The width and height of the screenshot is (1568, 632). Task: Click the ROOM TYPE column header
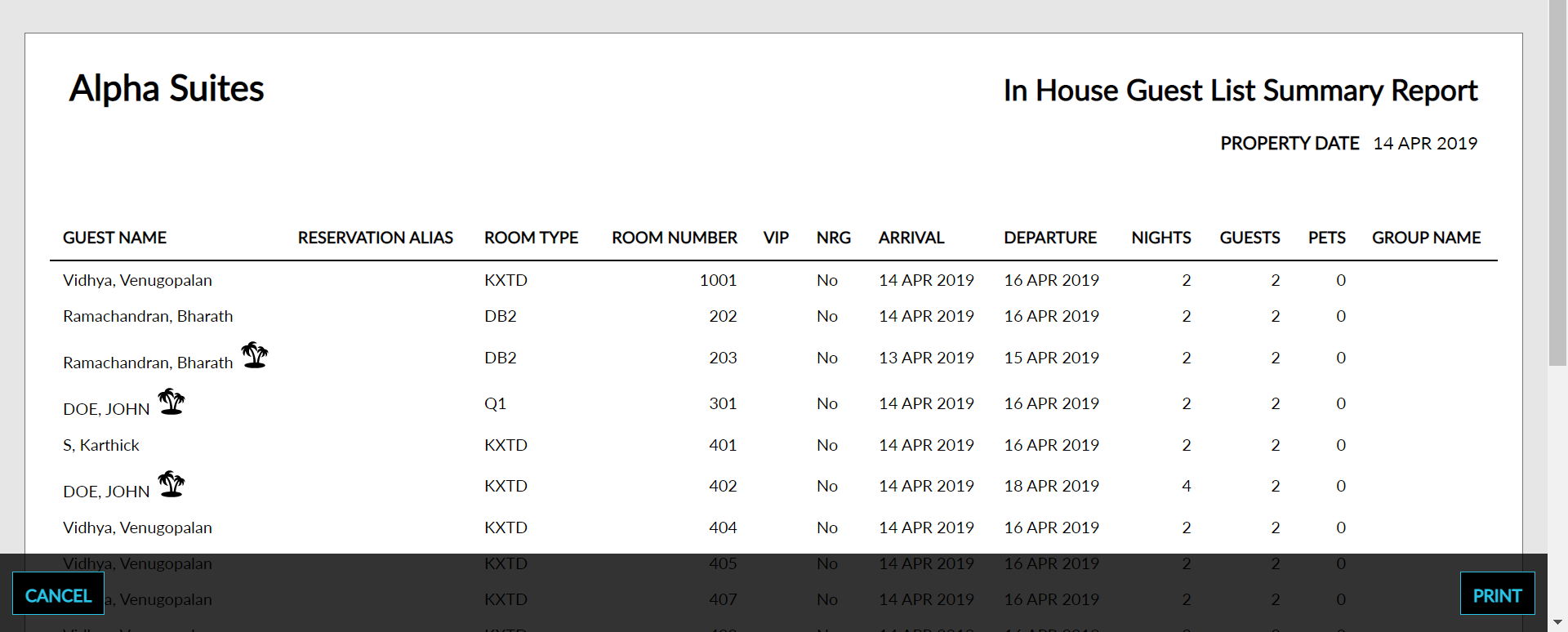(x=531, y=238)
